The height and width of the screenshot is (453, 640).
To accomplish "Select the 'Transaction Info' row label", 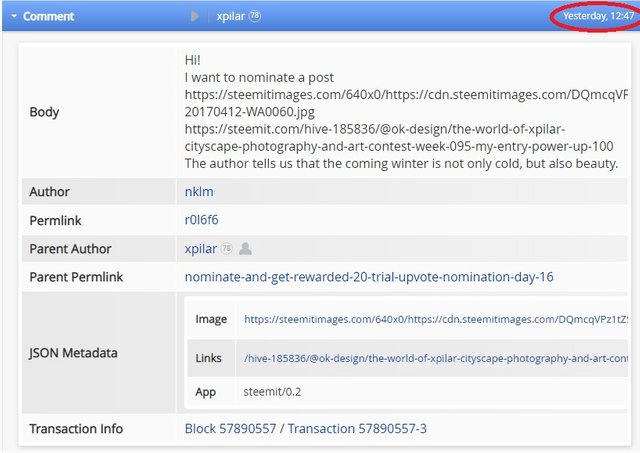I will tap(76, 429).
